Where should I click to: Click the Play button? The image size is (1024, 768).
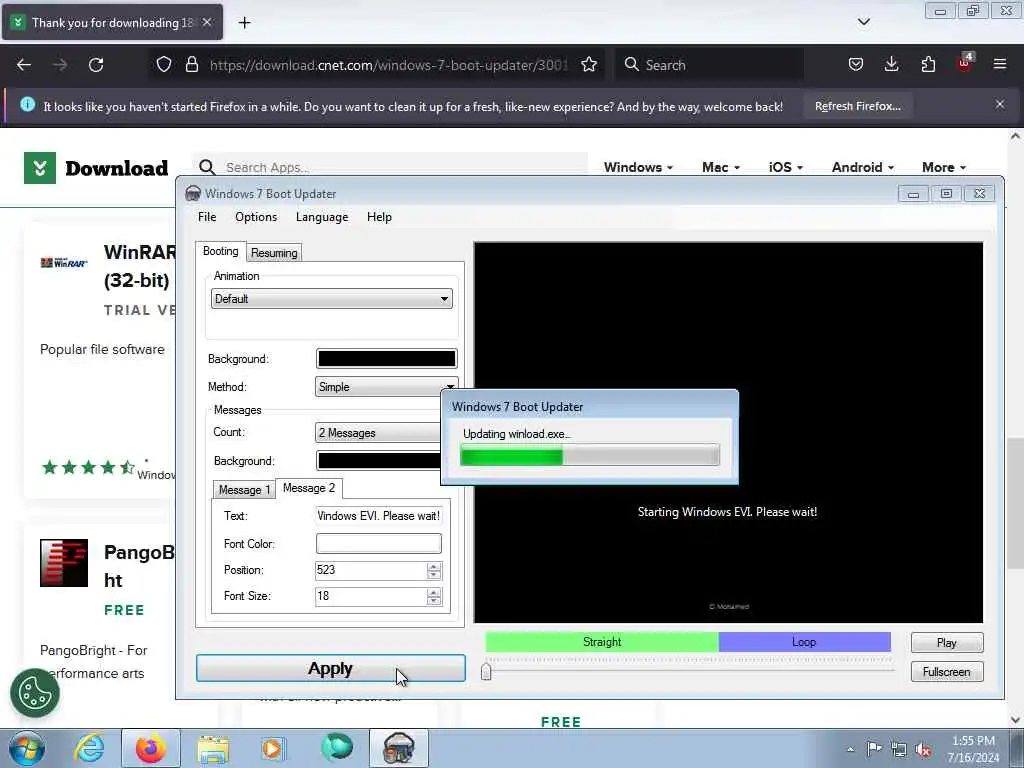pyautogui.click(x=946, y=643)
